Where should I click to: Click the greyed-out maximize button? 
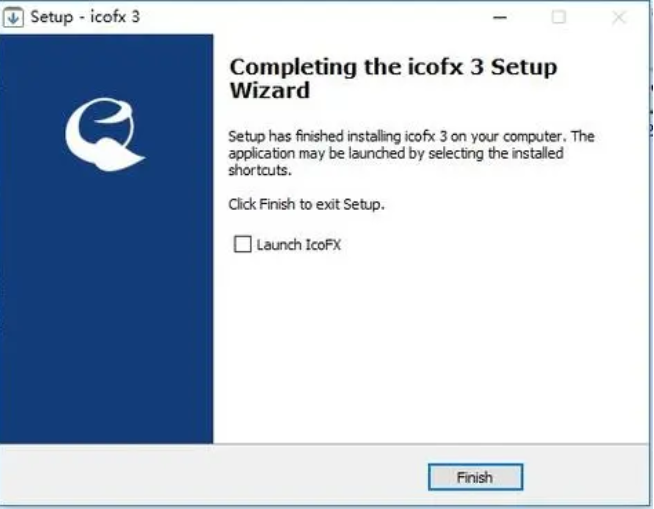558,18
